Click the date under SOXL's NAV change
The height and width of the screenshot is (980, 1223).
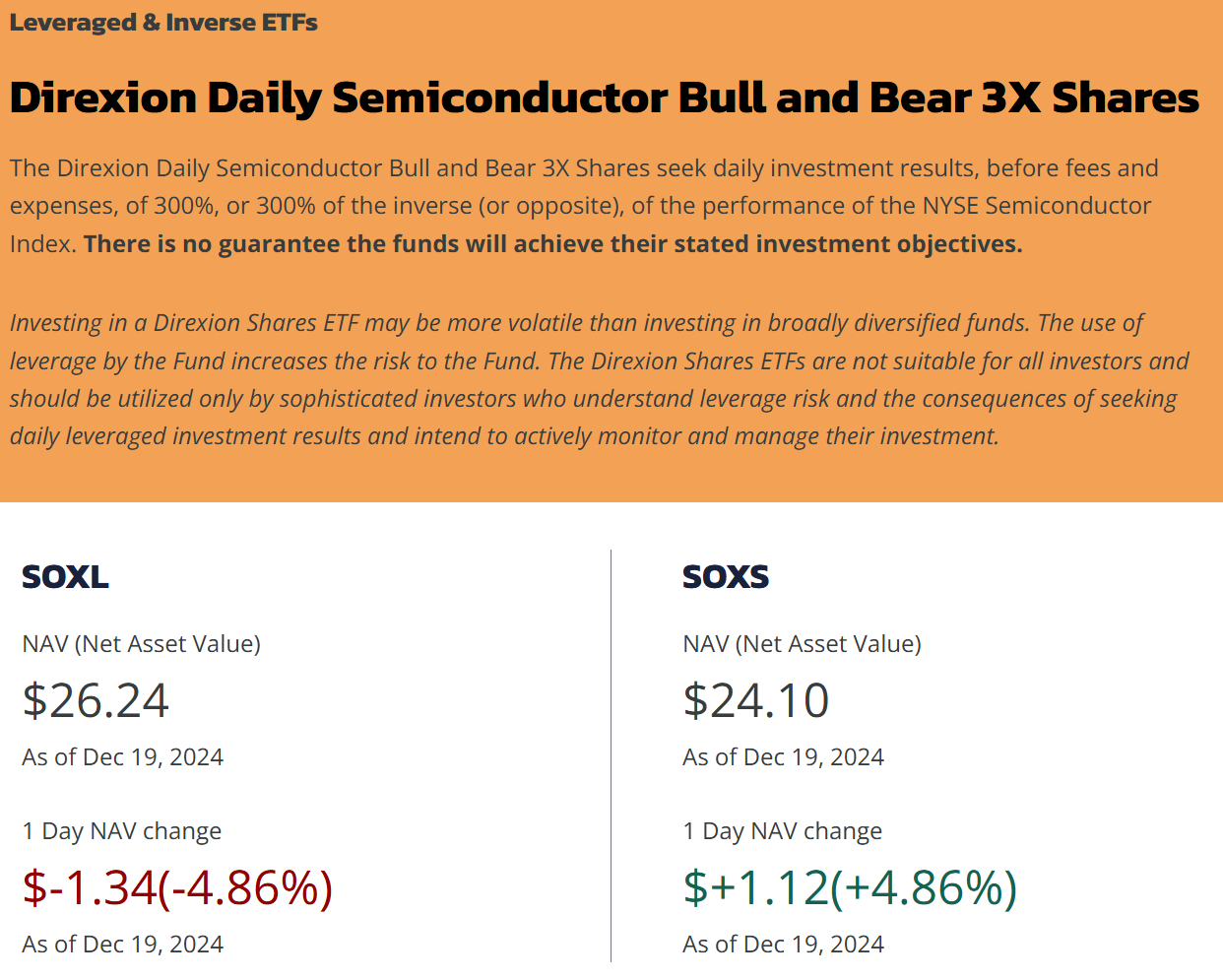[123, 945]
